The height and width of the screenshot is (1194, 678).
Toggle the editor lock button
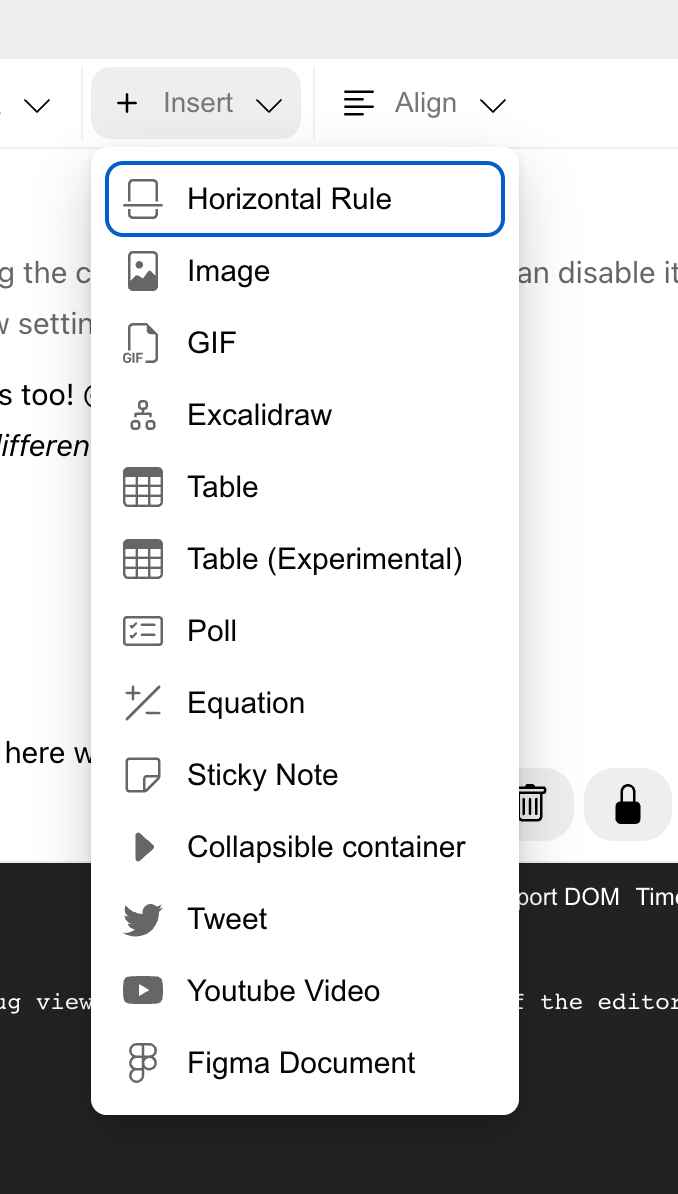click(628, 804)
